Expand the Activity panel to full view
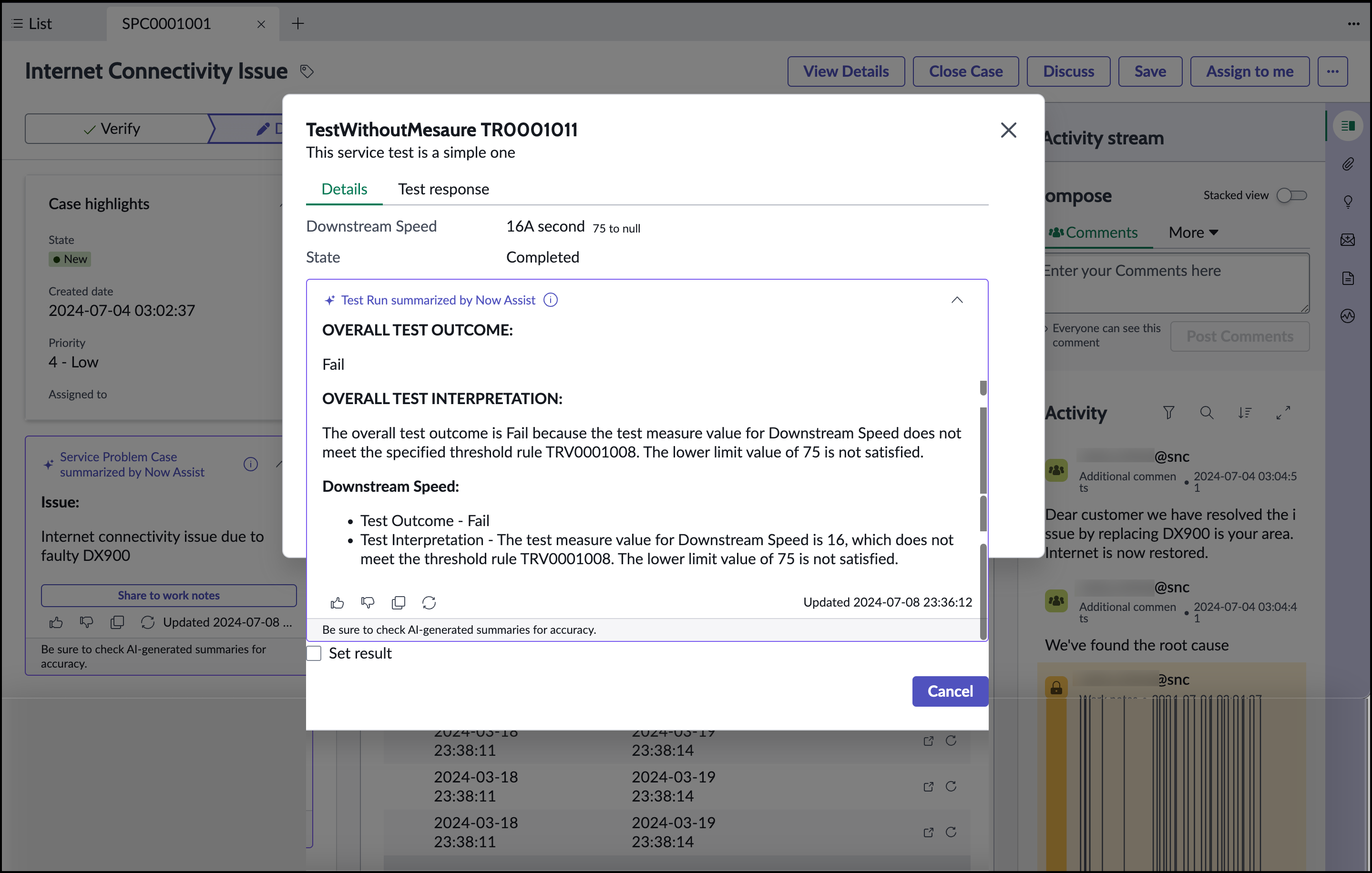The image size is (1372, 873). [1283, 412]
